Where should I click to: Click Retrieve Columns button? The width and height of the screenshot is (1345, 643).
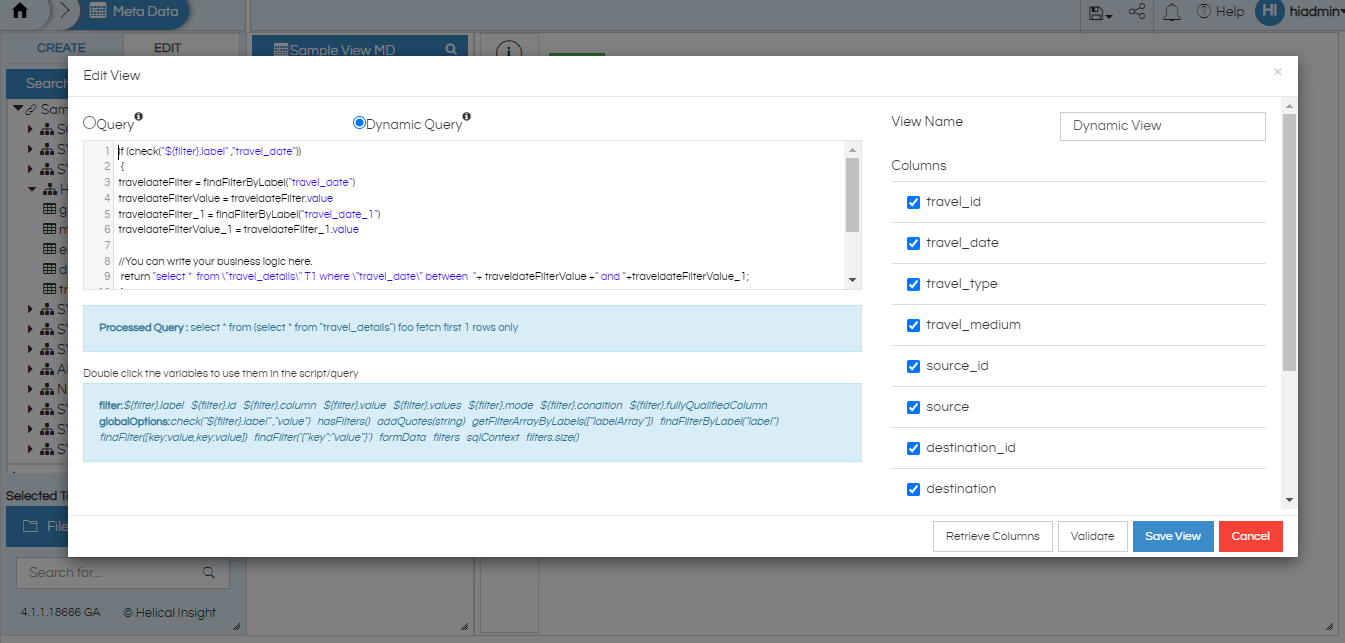click(x=992, y=536)
